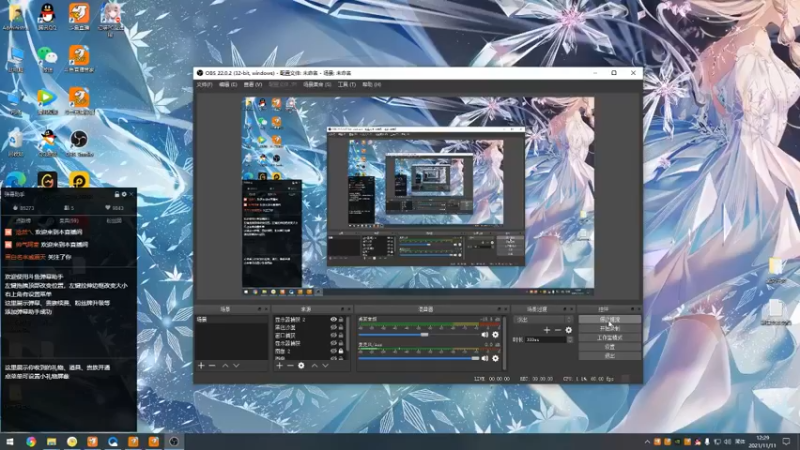Open the notification center on the taskbar
This screenshot has width=800, height=450.
click(786, 442)
